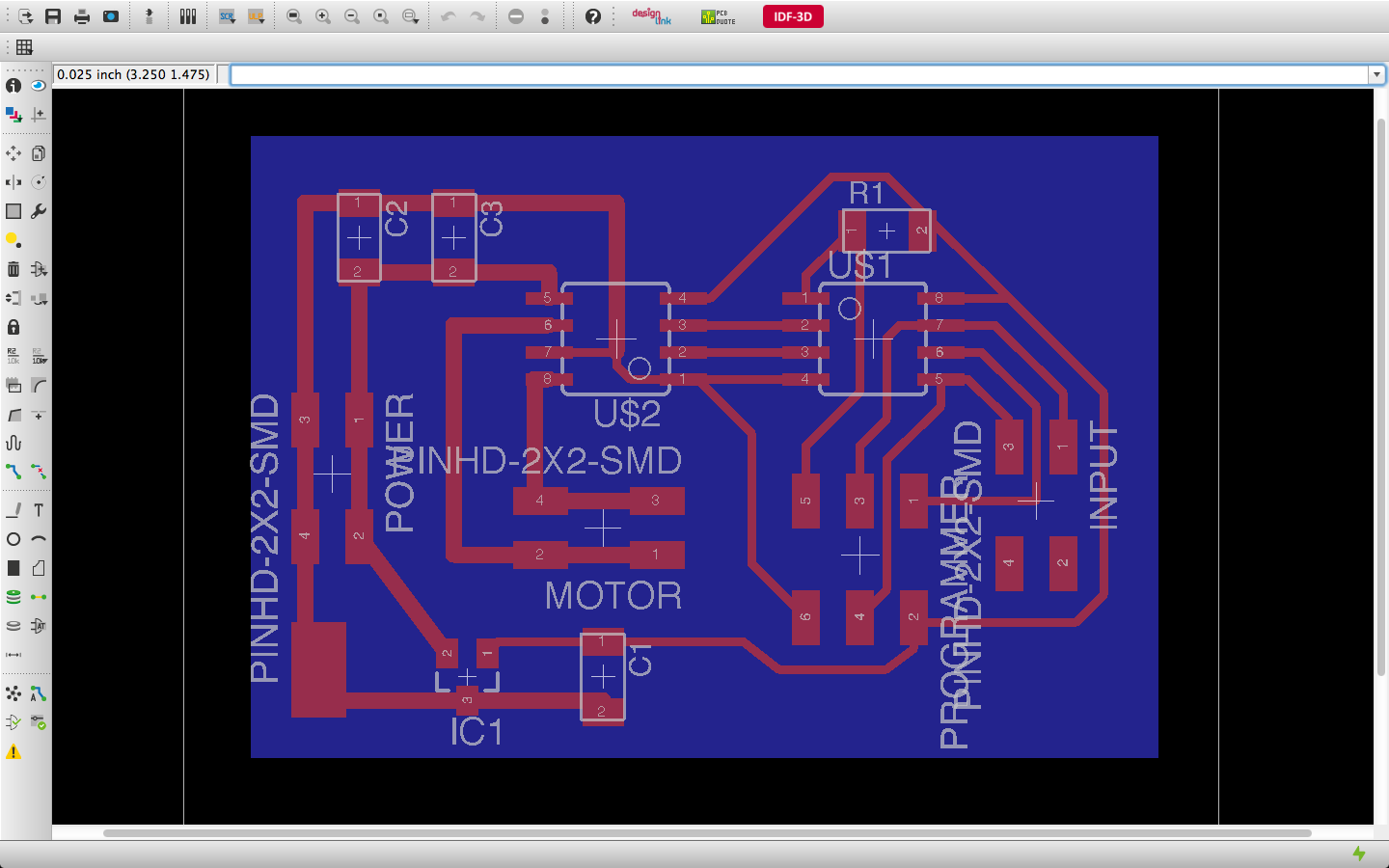Click the stop command icon
Image resolution: width=1389 pixels, height=868 pixels.
516,16
